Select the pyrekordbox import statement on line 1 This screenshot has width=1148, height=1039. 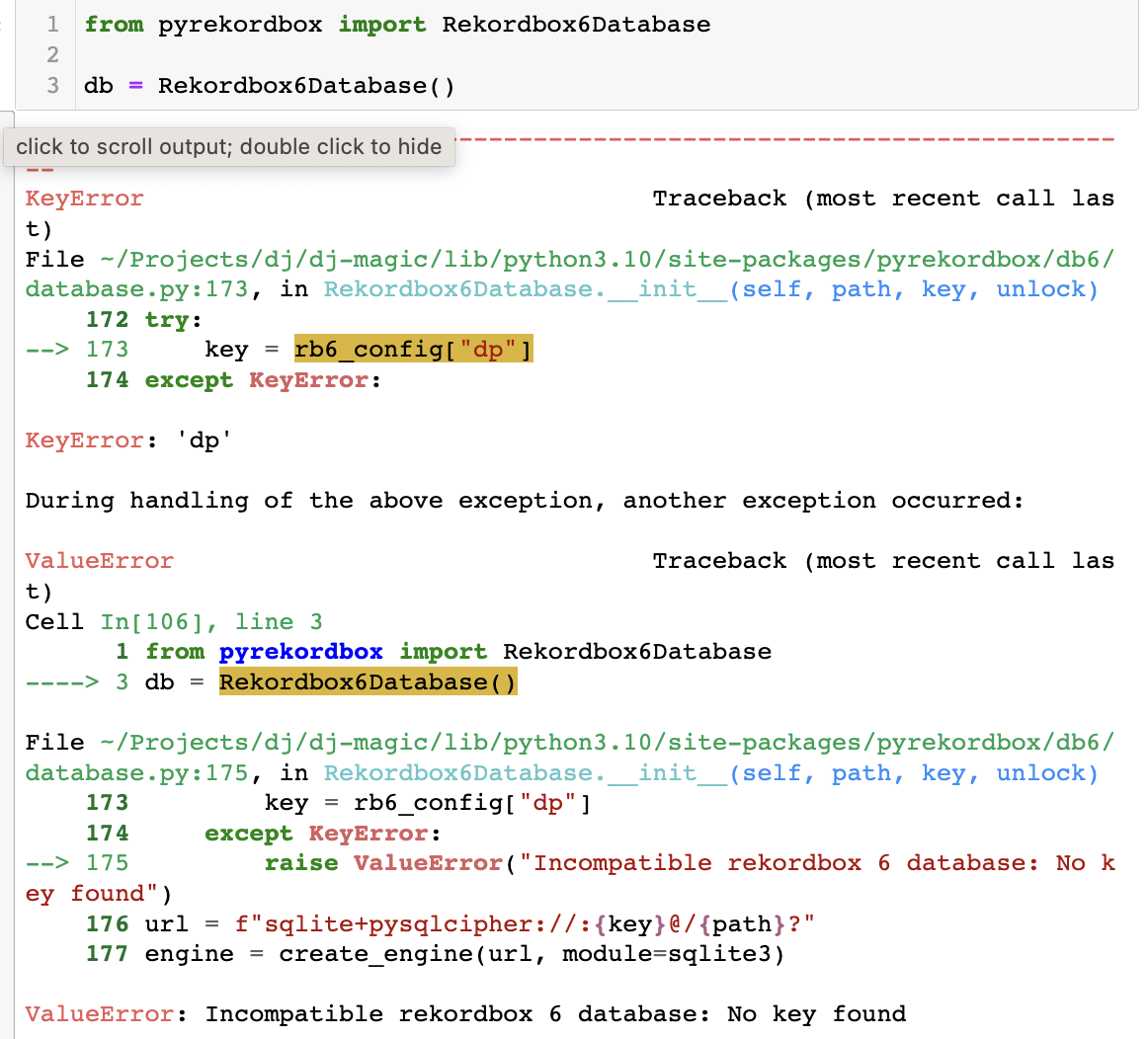[395, 24]
